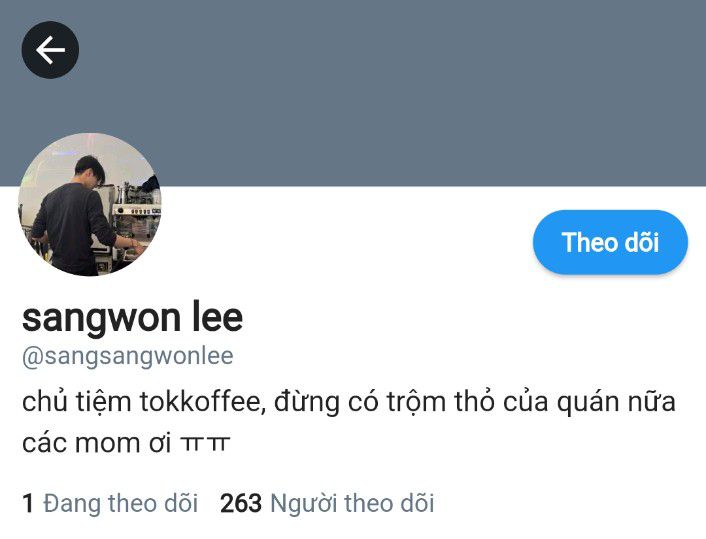706x539 pixels.
Task: Select the display name sangwon lee
Action: [132, 317]
